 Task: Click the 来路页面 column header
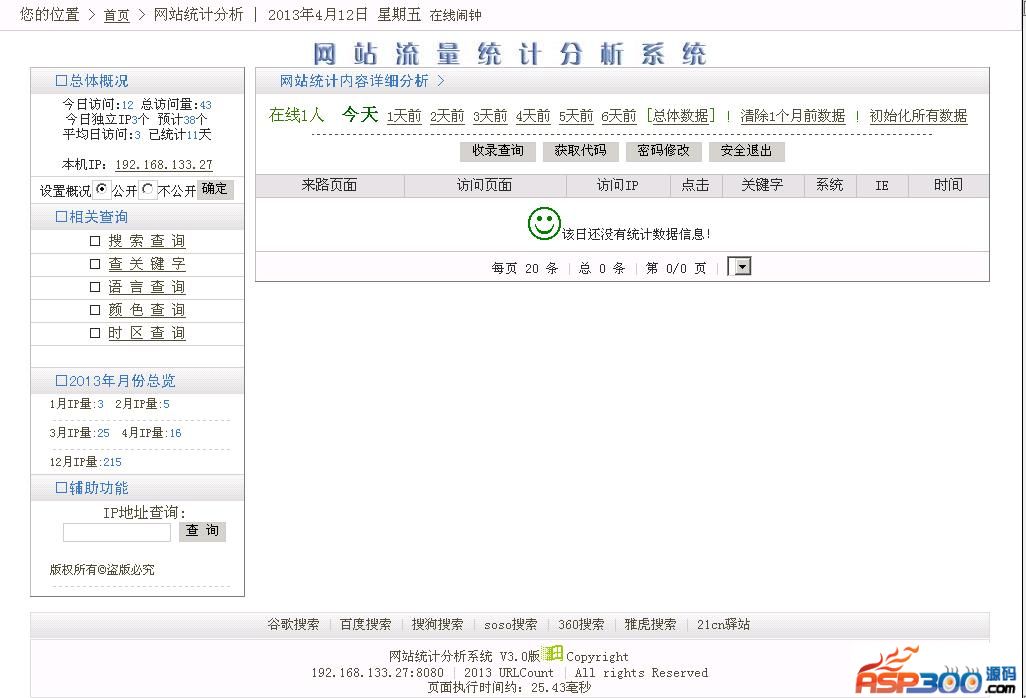click(x=329, y=186)
